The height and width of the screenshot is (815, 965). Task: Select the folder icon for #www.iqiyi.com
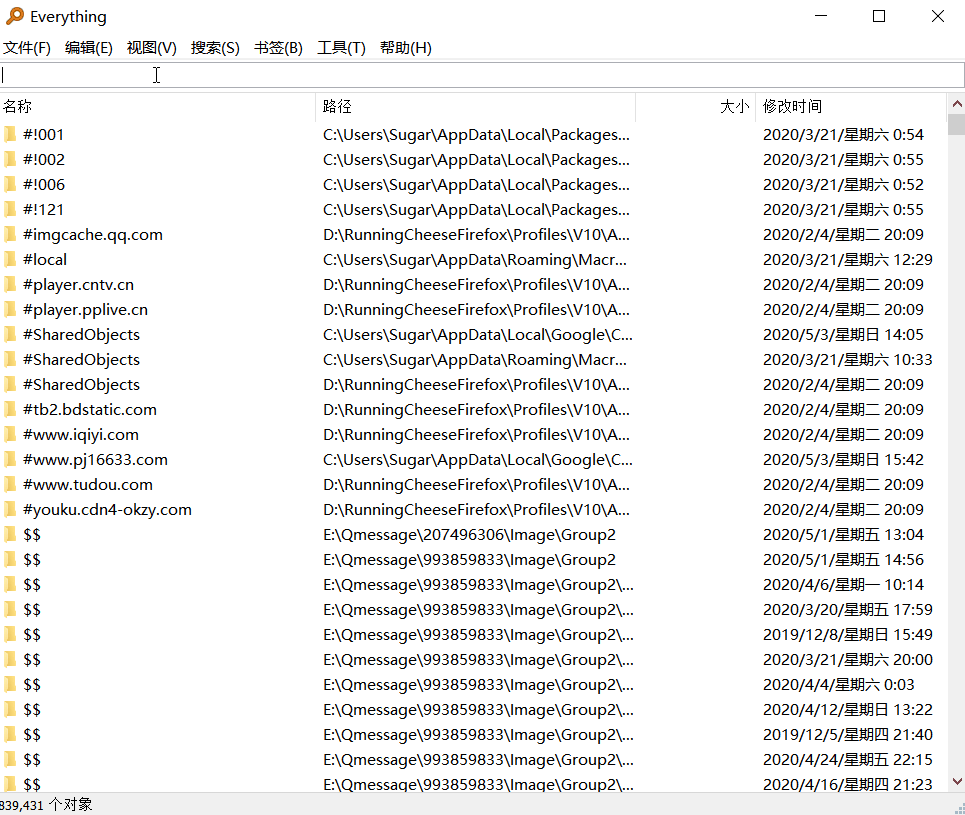tap(10, 434)
